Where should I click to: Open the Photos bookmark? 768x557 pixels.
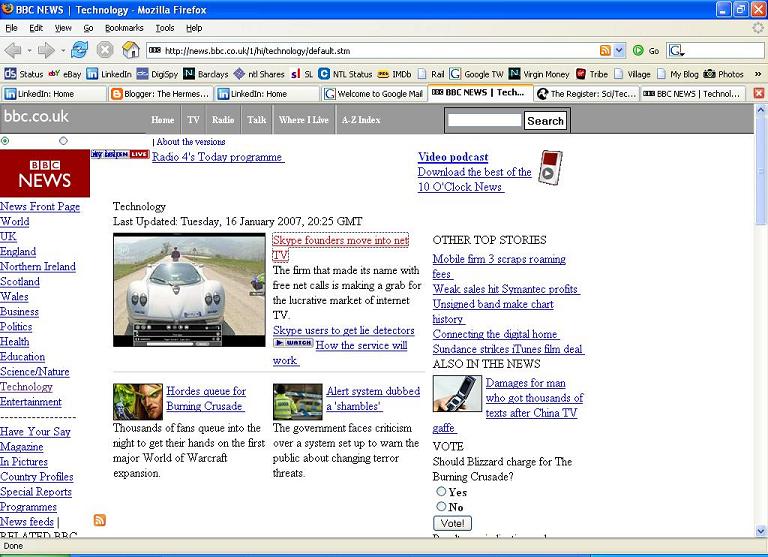click(723, 74)
